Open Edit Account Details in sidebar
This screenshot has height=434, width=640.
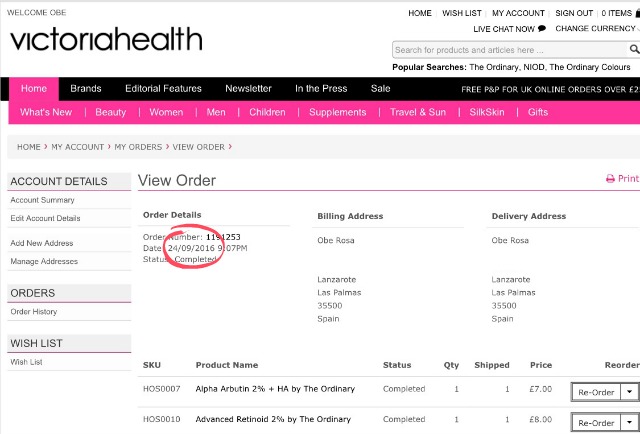pos(45,218)
